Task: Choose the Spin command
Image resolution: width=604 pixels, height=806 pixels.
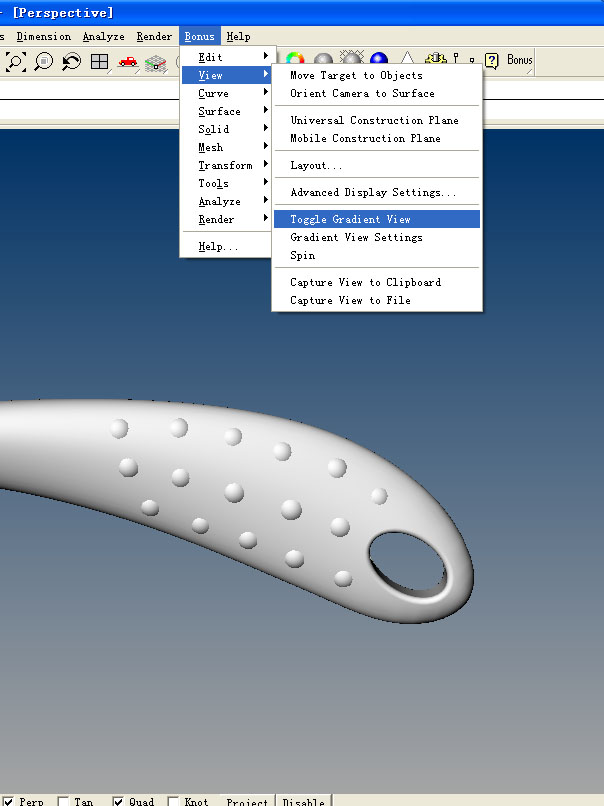Action: [377, 255]
